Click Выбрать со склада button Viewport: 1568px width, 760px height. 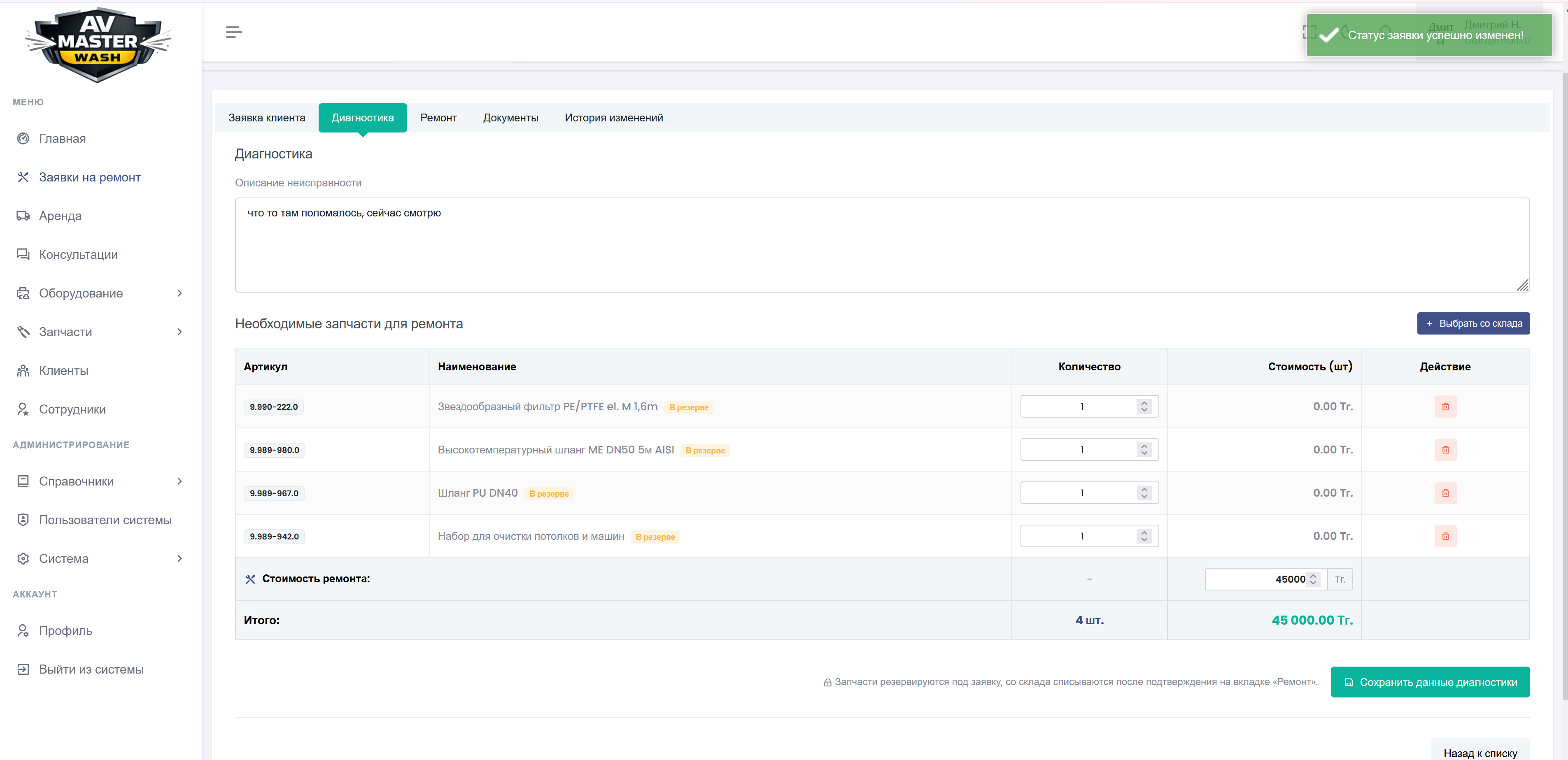tap(1473, 324)
